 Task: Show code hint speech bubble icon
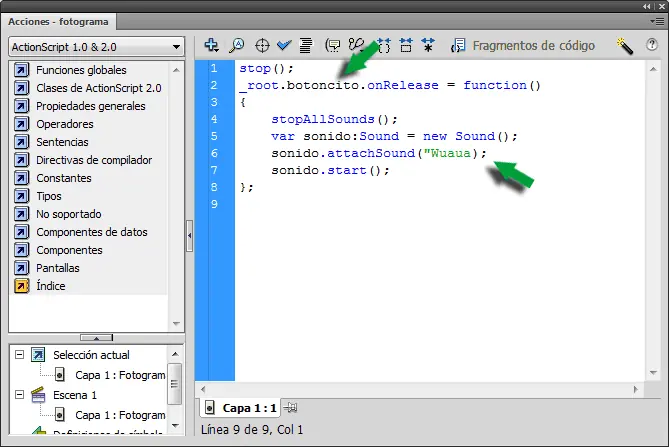click(333, 45)
